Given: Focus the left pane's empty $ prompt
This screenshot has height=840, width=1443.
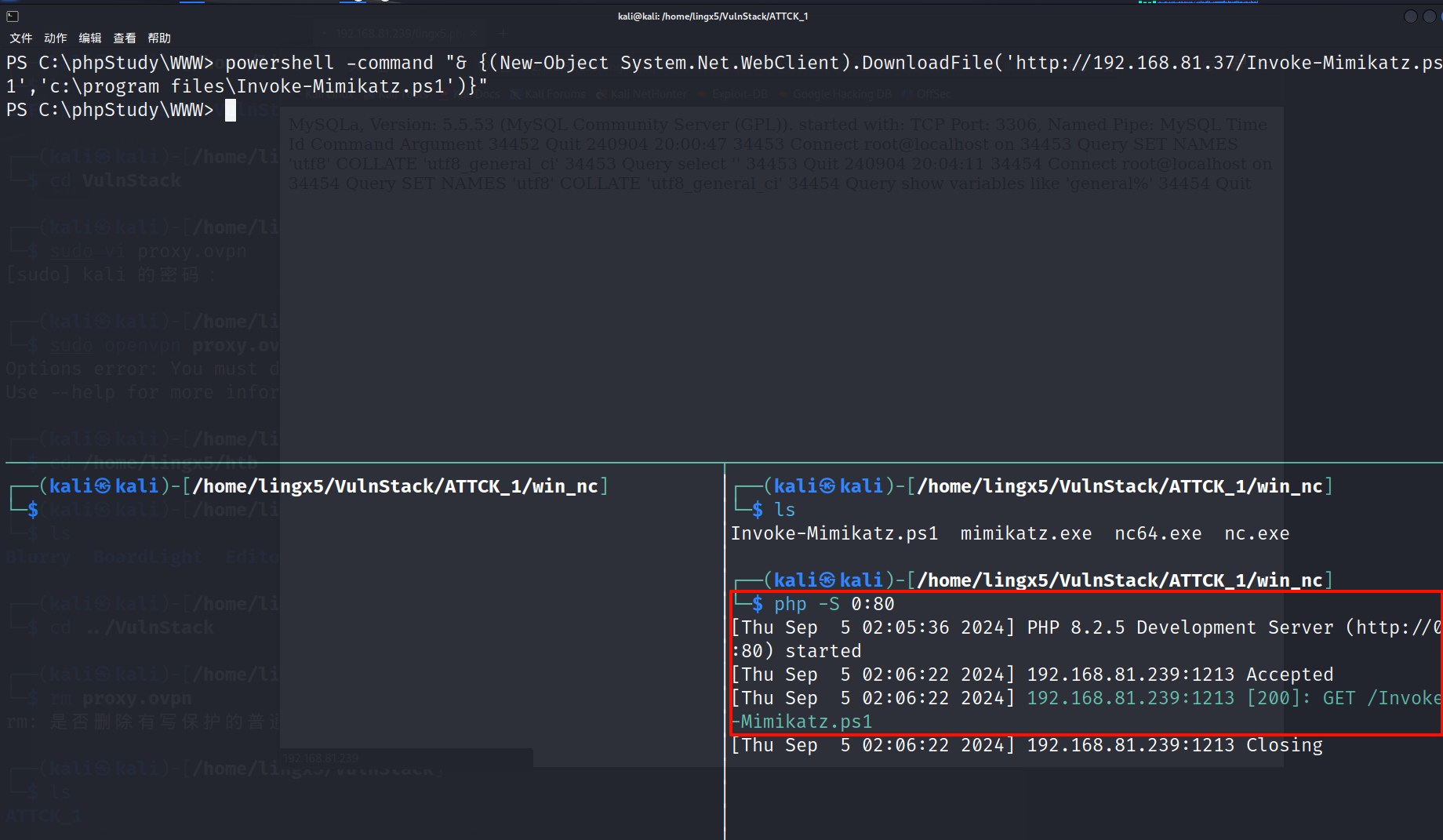Looking at the screenshot, I should point(32,510).
